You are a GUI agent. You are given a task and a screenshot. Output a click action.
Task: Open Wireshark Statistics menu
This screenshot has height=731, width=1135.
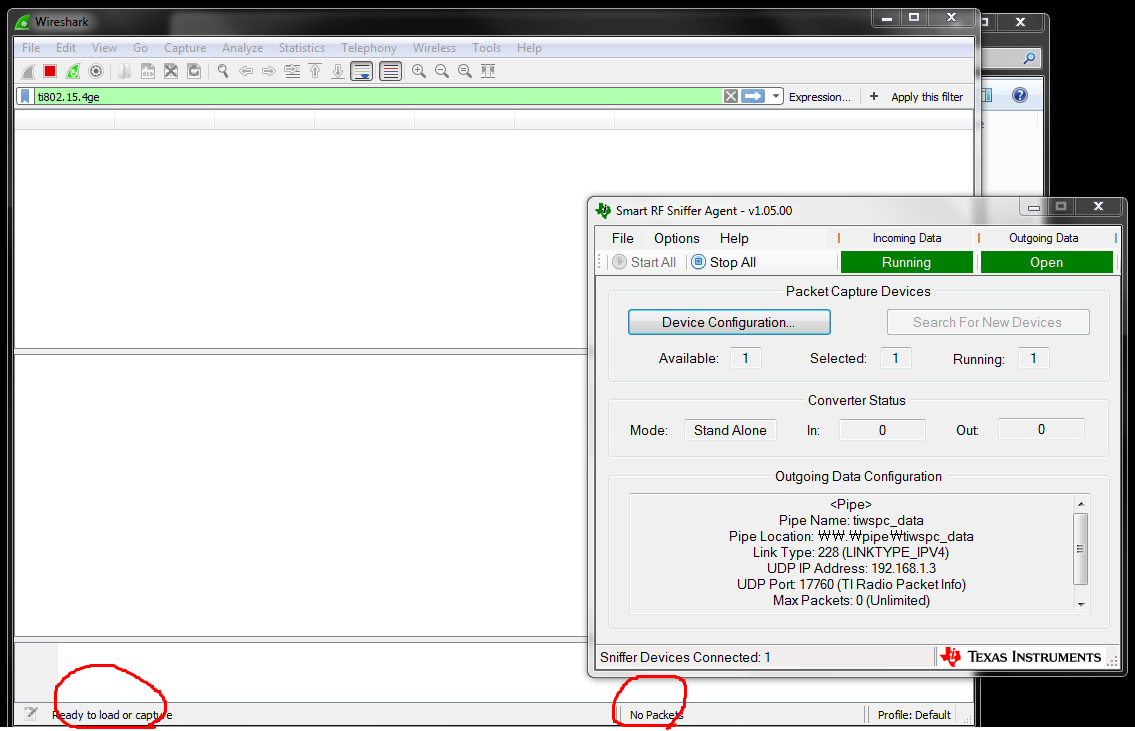coord(302,48)
